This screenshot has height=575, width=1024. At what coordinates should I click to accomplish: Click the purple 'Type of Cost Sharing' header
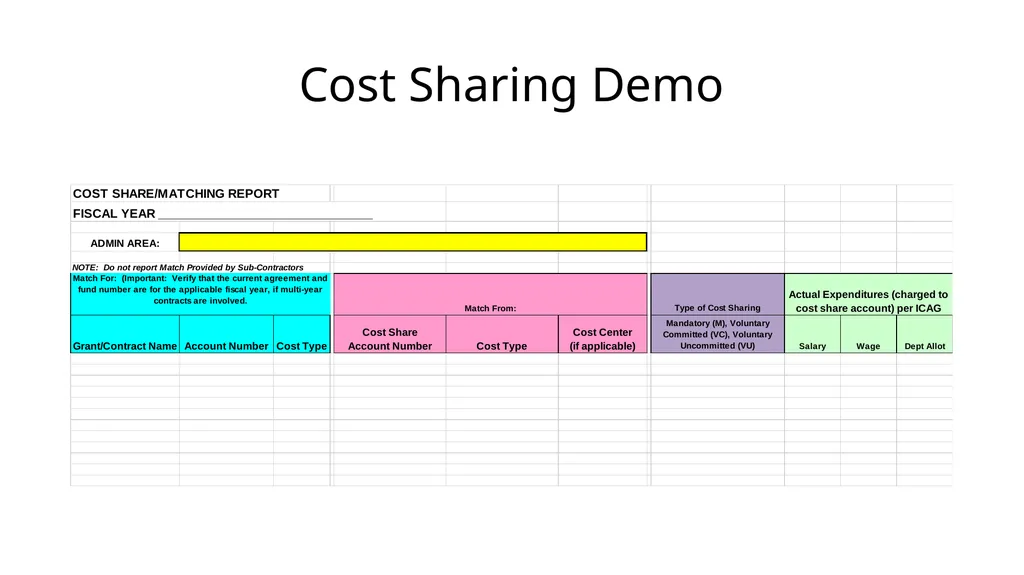tap(718, 294)
